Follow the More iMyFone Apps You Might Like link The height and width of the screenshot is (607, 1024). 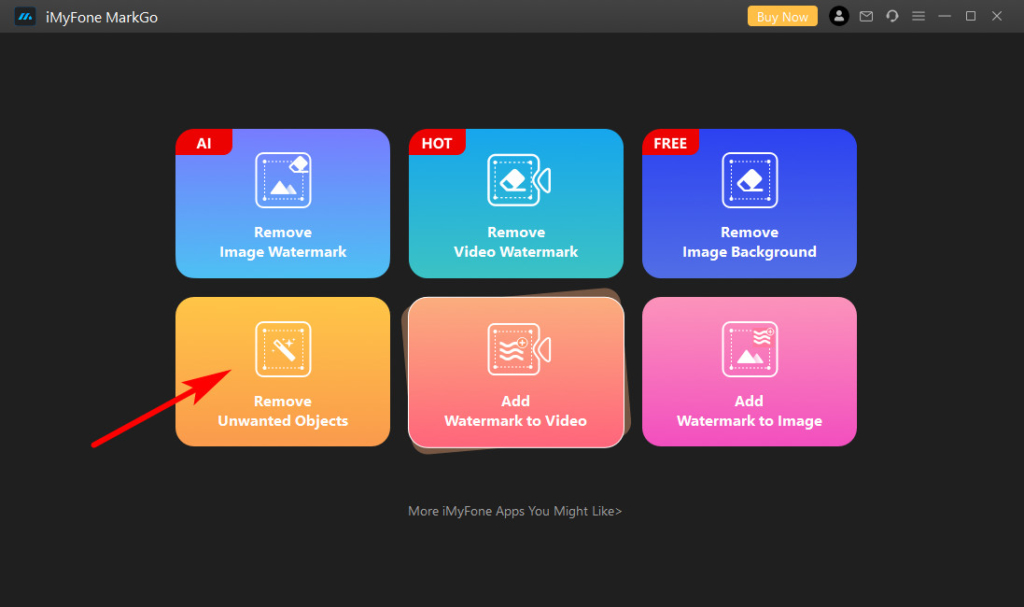click(x=515, y=511)
